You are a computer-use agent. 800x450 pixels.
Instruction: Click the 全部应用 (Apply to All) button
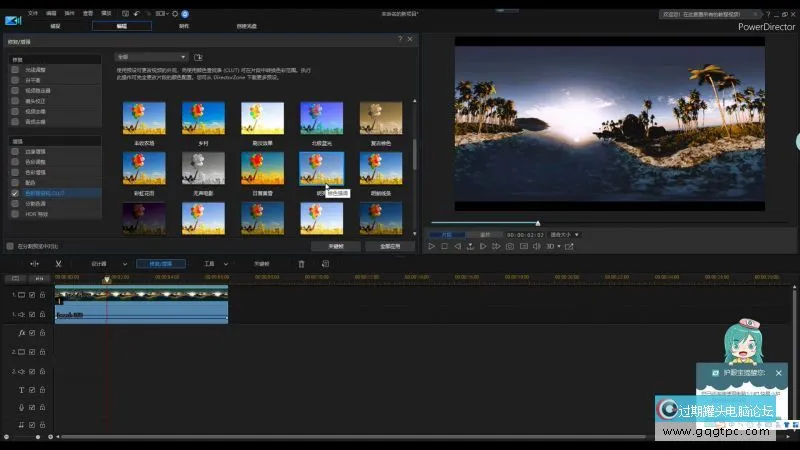click(390, 245)
